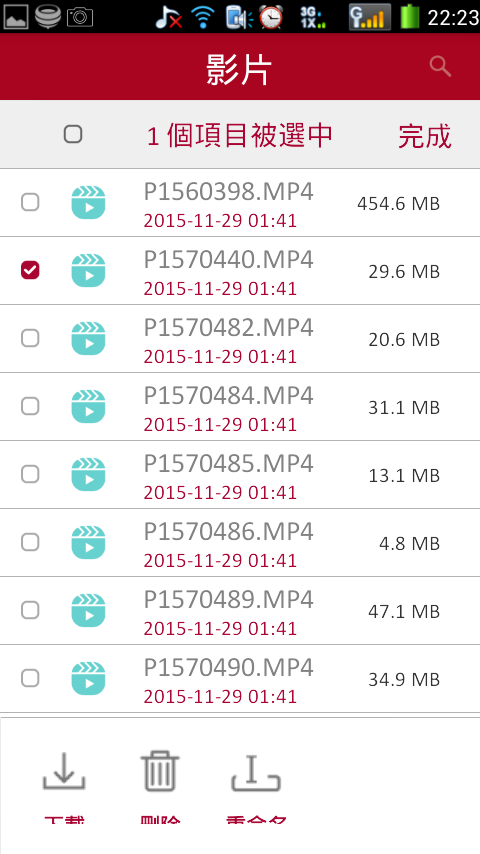Tap the 1 個項目被選中 selection label

240,136
